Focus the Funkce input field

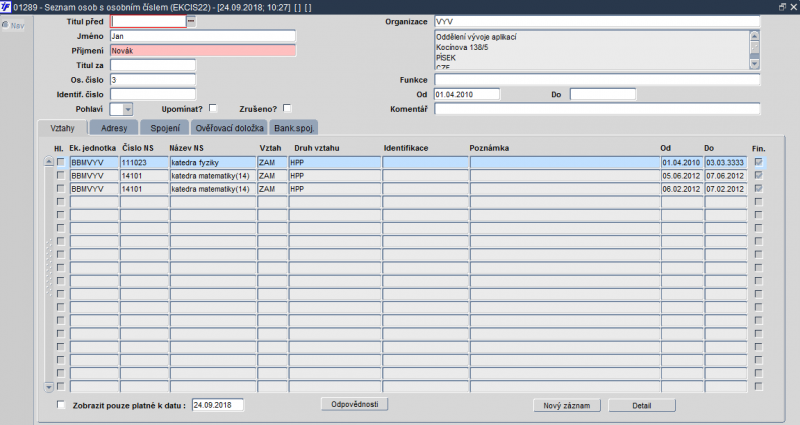(597, 80)
